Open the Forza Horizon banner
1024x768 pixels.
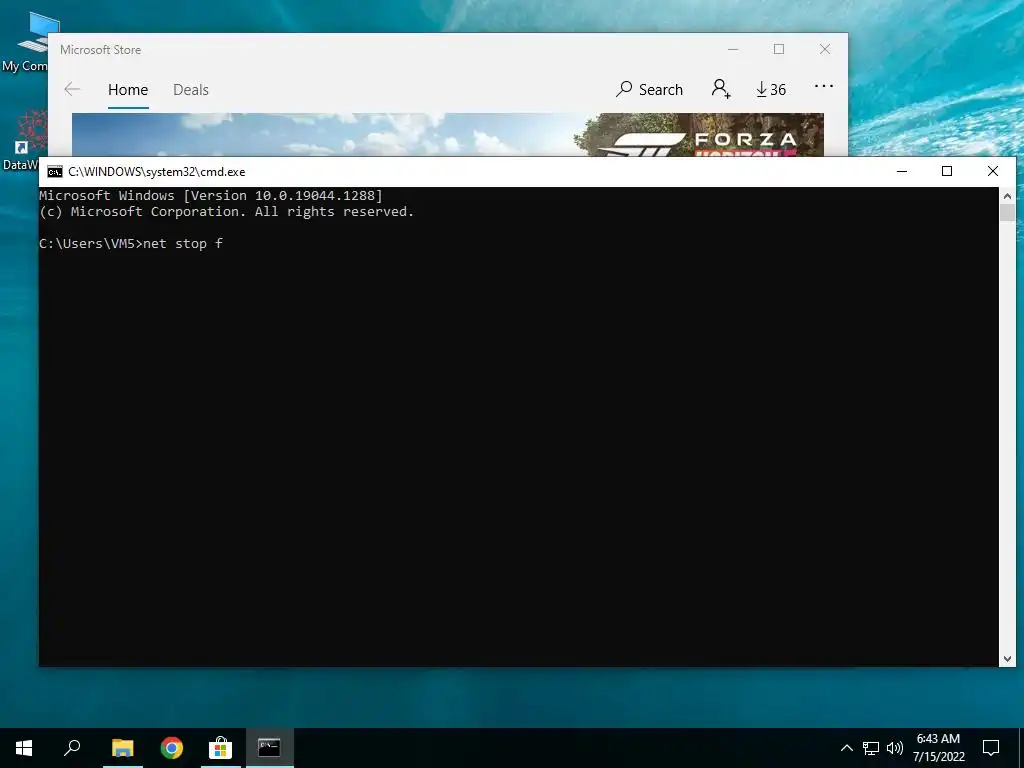(x=448, y=135)
